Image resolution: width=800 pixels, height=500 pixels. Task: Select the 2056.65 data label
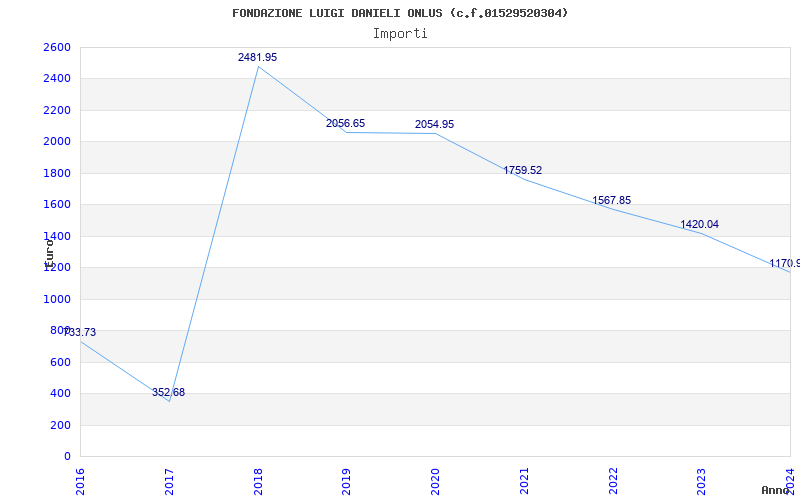[x=345, y=123]
